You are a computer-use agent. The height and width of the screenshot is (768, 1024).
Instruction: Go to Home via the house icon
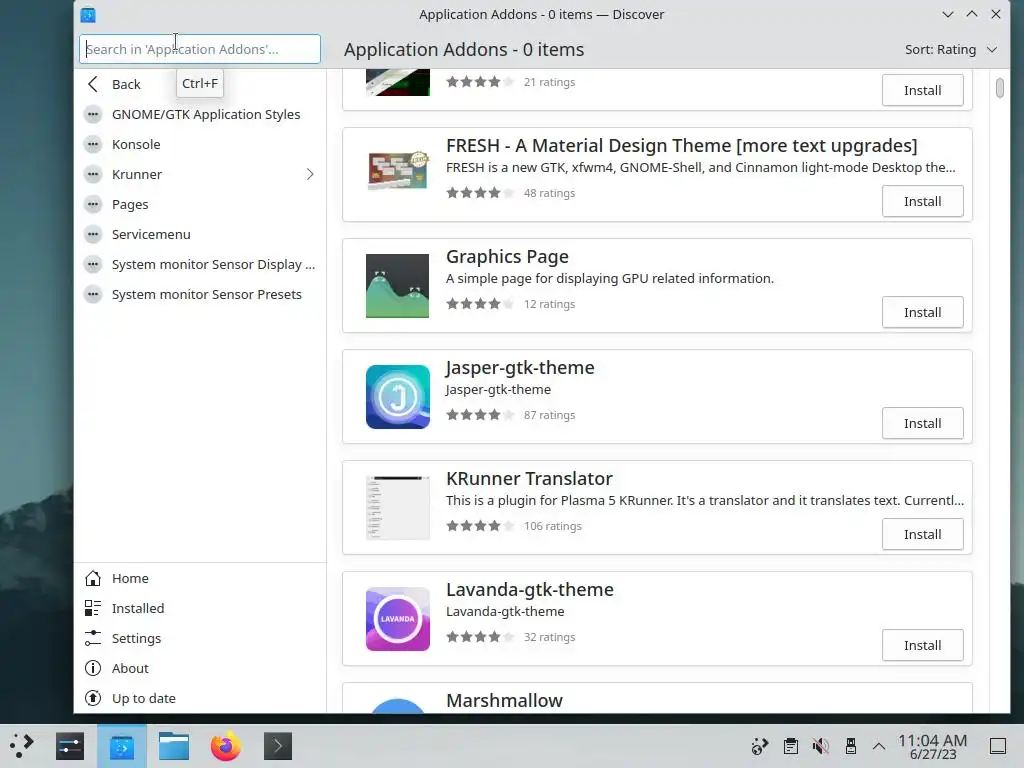(x=93, y=579)
